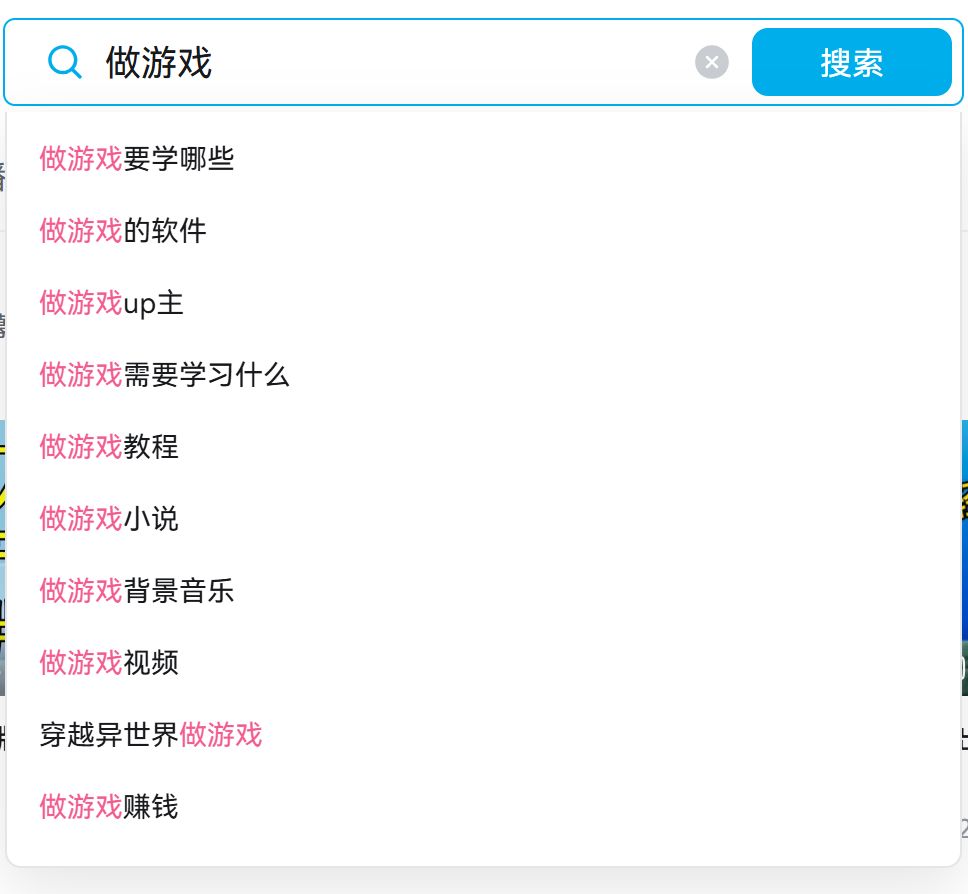Screen dimensions: 968x894
Task: Click cut-off text left of 做游戏要学哪些
Action: click(3, 180)
